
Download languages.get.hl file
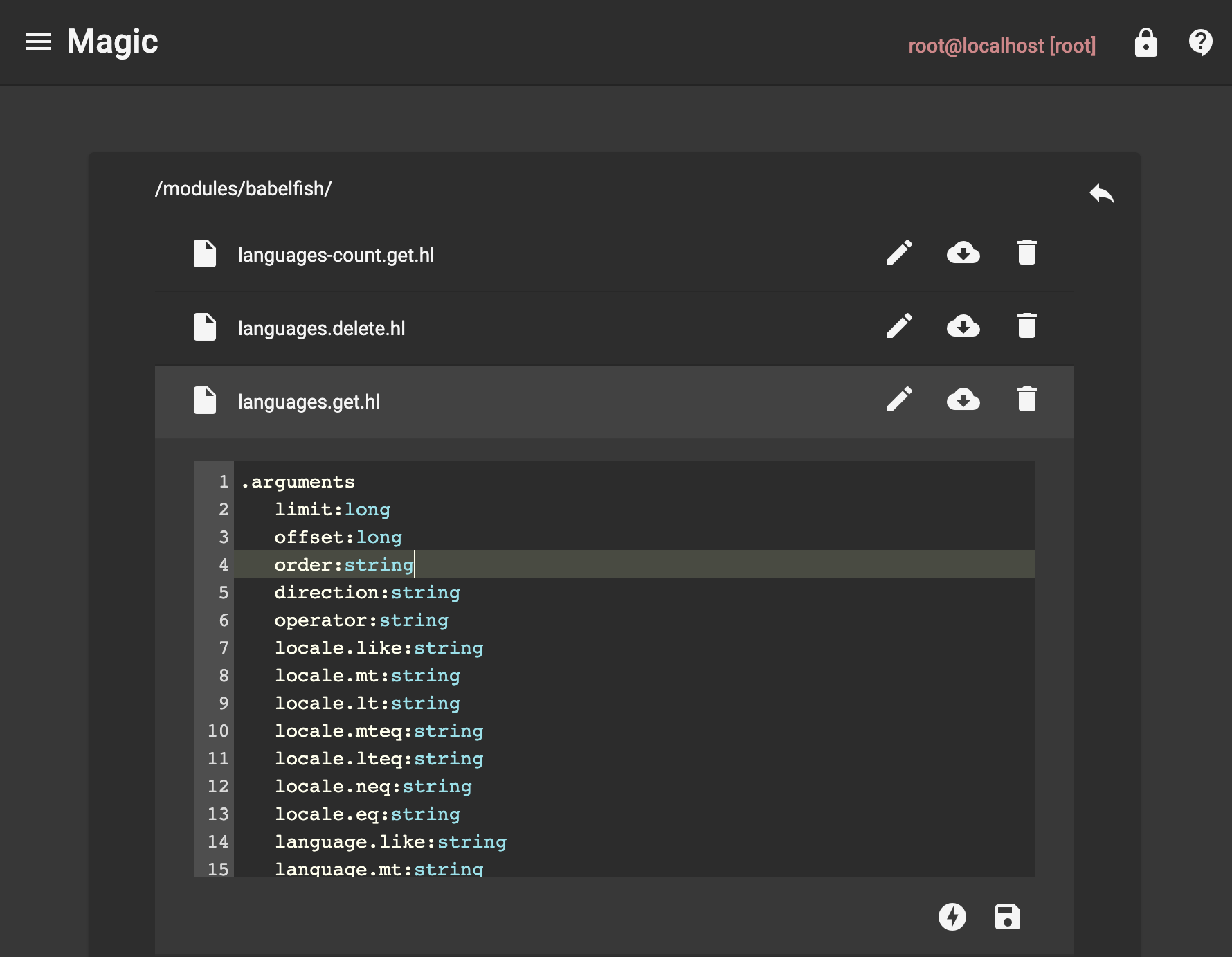pos(963,400)
